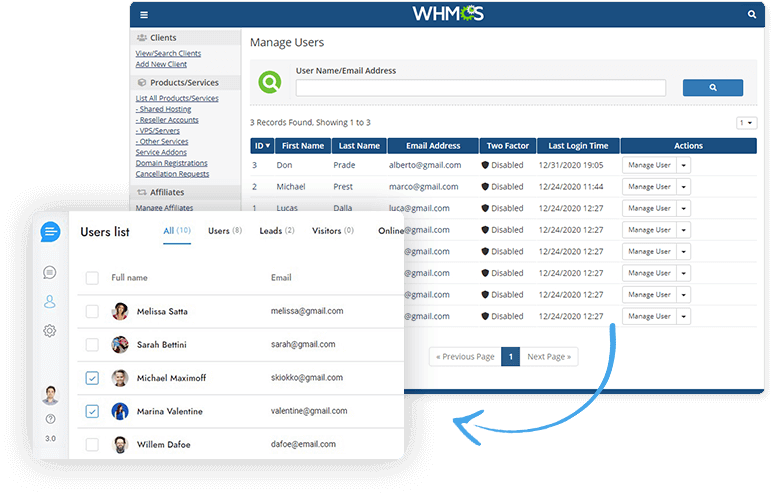Switch to the Users (8) tab
Image resolution: width=774 pixels, height=493 pixels.
225,231
